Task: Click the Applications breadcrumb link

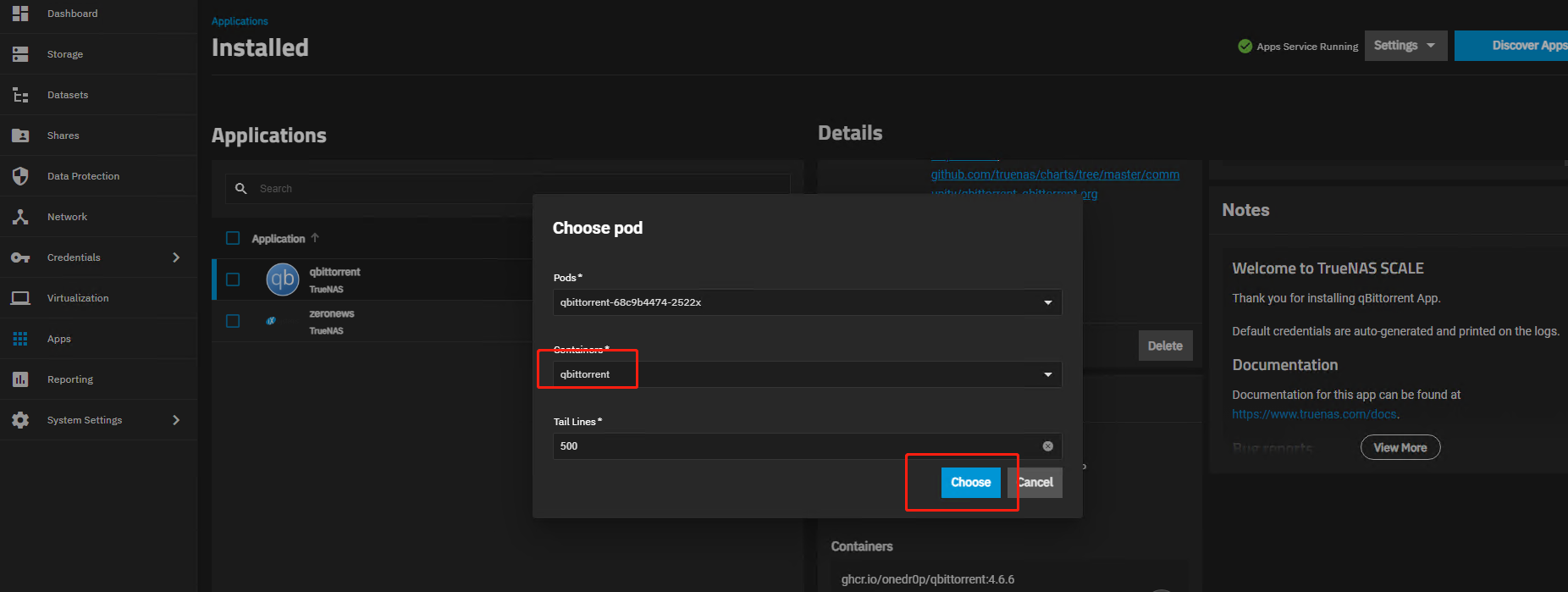Action: [x=240, y=21]
